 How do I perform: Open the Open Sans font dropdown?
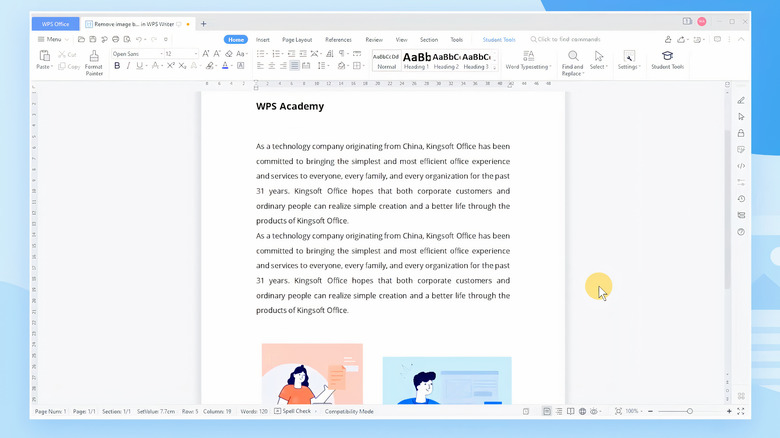(x=135, y=53)
